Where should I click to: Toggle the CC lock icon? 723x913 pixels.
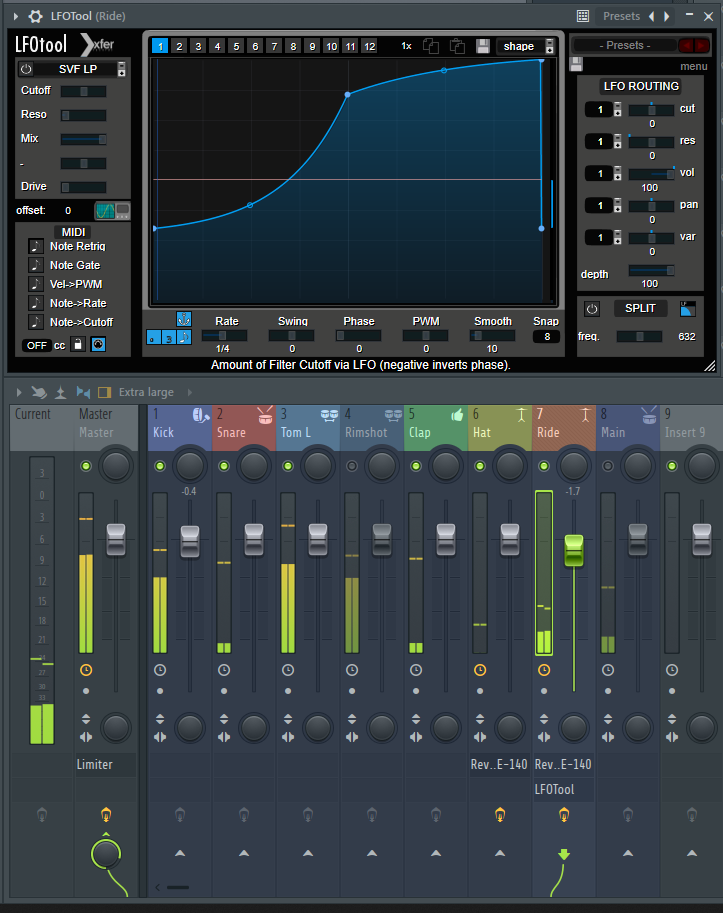(78, 345)
